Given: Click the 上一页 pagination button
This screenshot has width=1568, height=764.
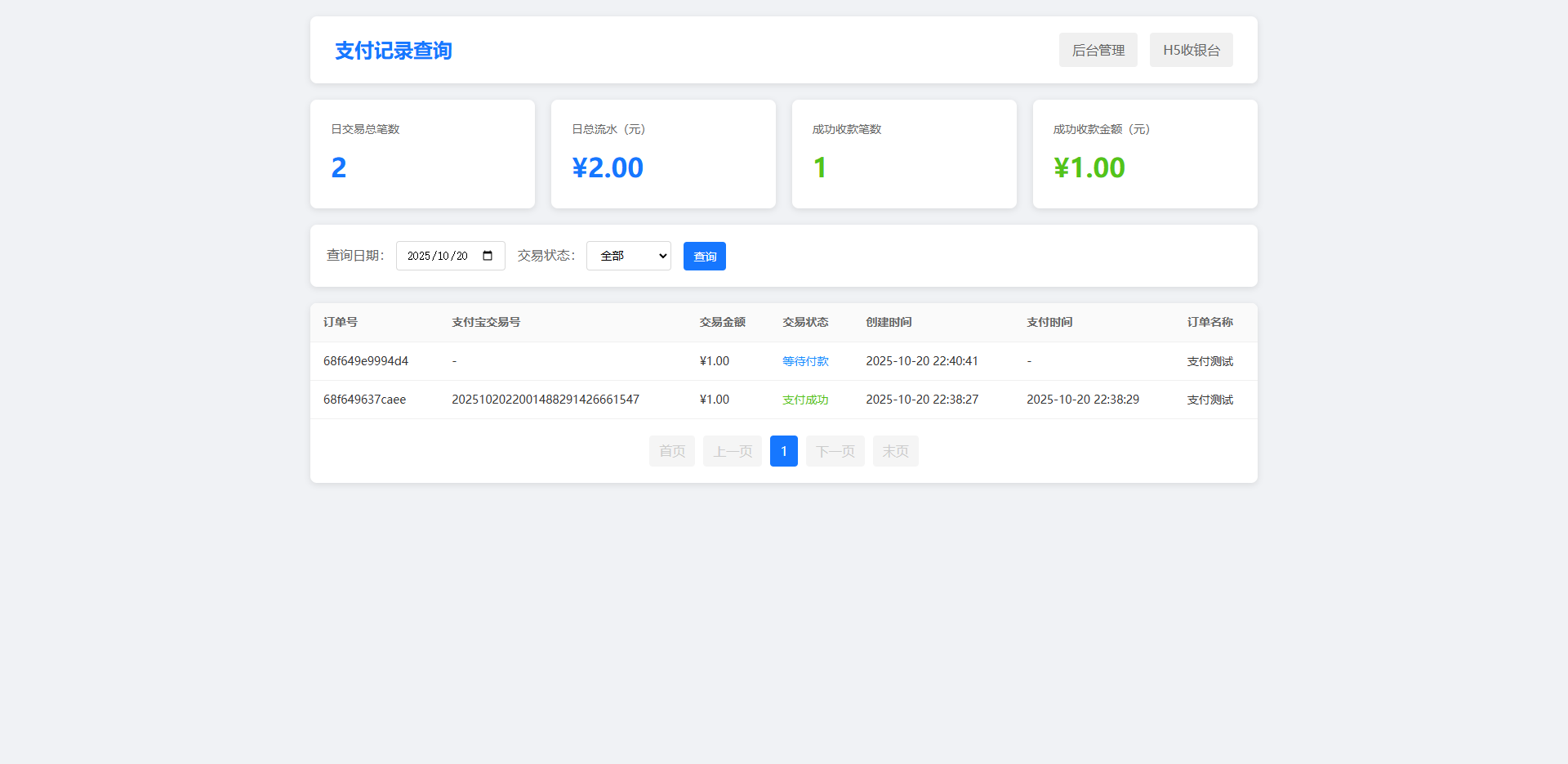Looking at the screenshot, I should coord(732,451).
